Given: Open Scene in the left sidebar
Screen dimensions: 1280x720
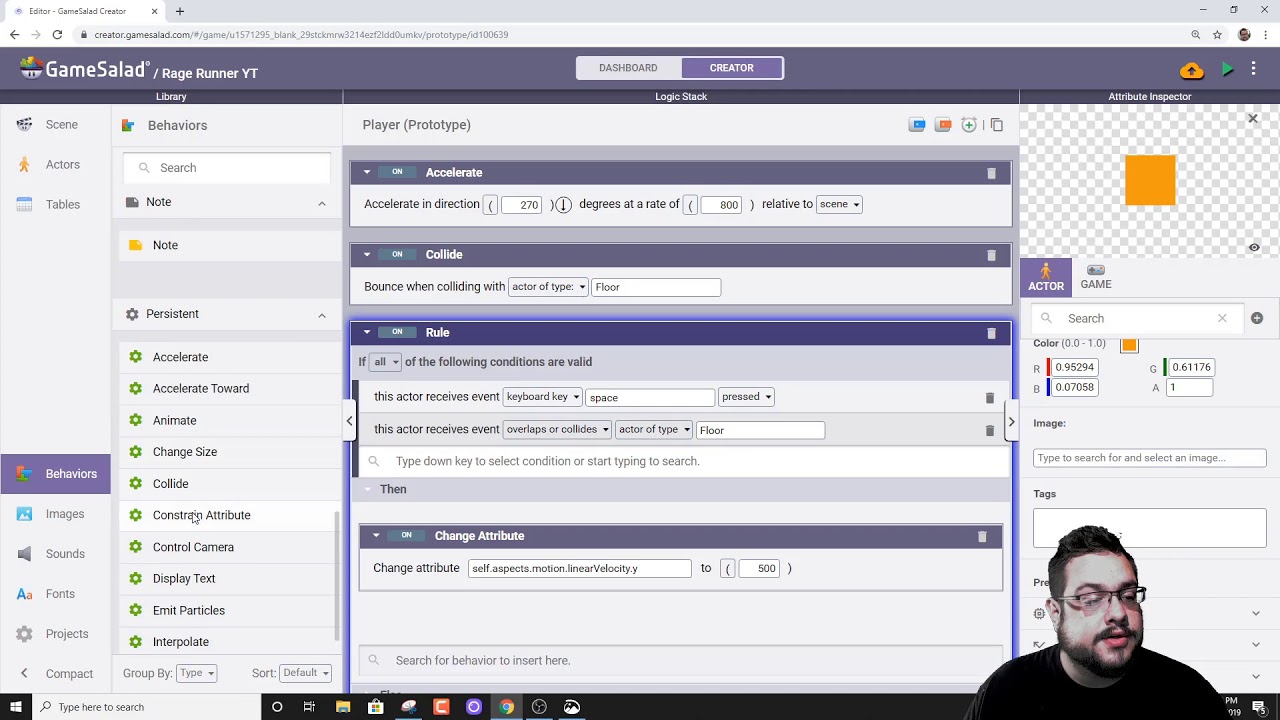Looking at the screenshot, I should coord(55,125).
